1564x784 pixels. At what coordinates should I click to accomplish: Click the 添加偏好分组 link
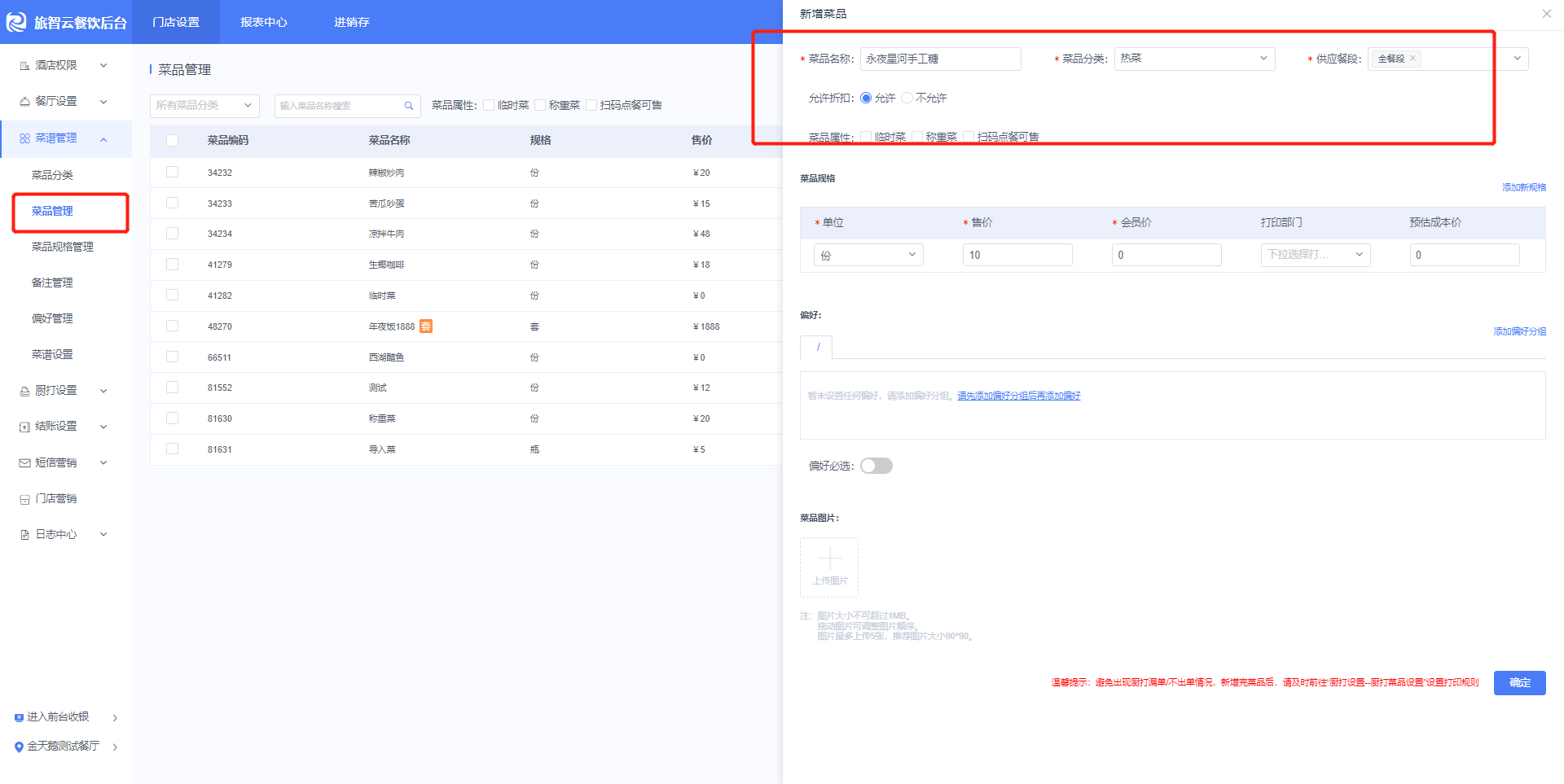click(1519, 331)
